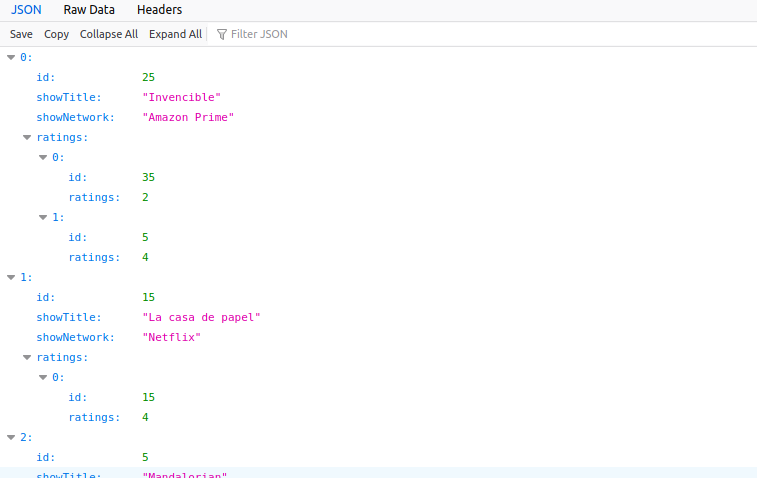Viewport: 757px width, 478px height.
Task: Select the "La casa de papel" value
Action: click(x=201, y=318)
